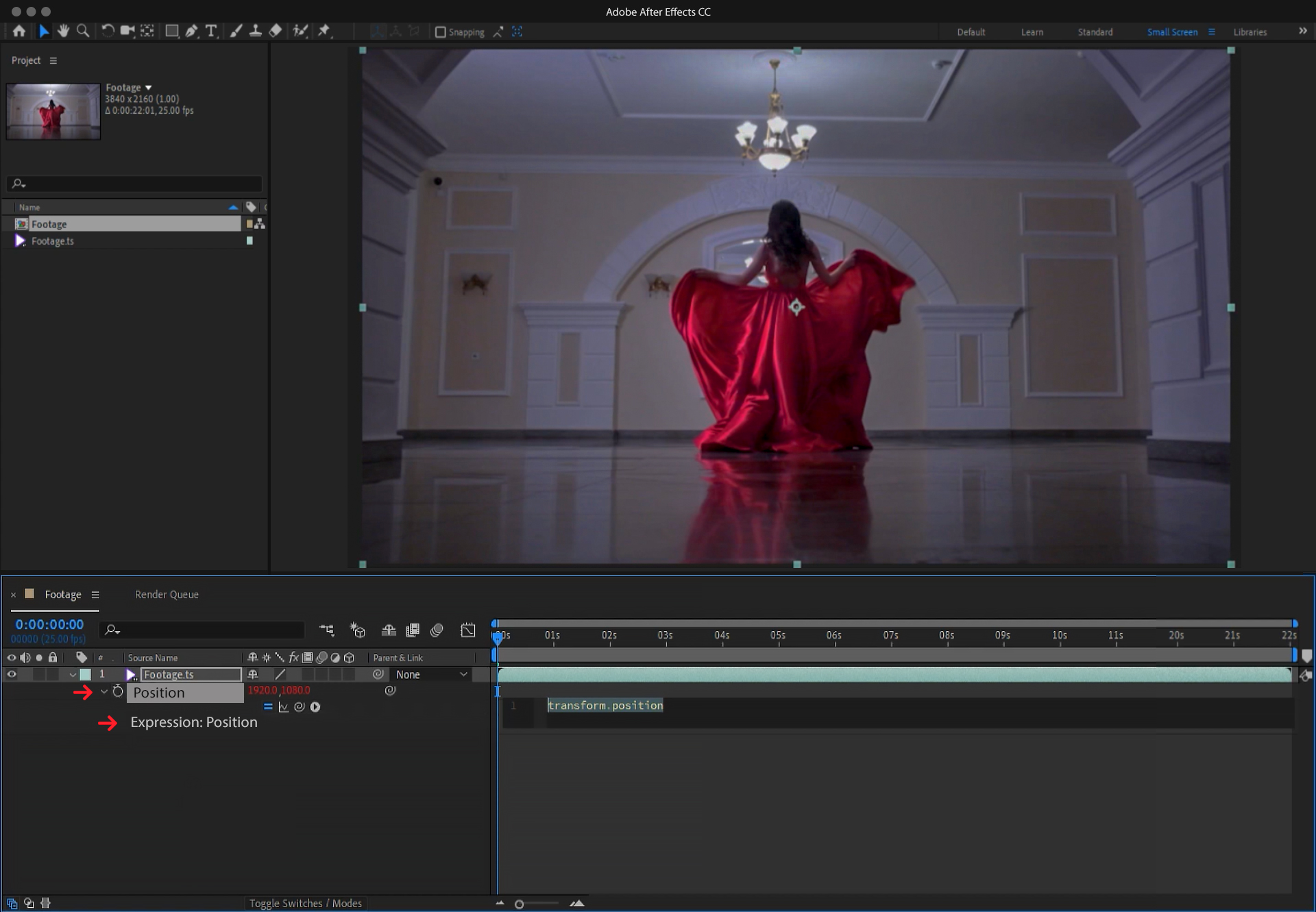Switch to the Render Queue tab

tap(166, 595)
